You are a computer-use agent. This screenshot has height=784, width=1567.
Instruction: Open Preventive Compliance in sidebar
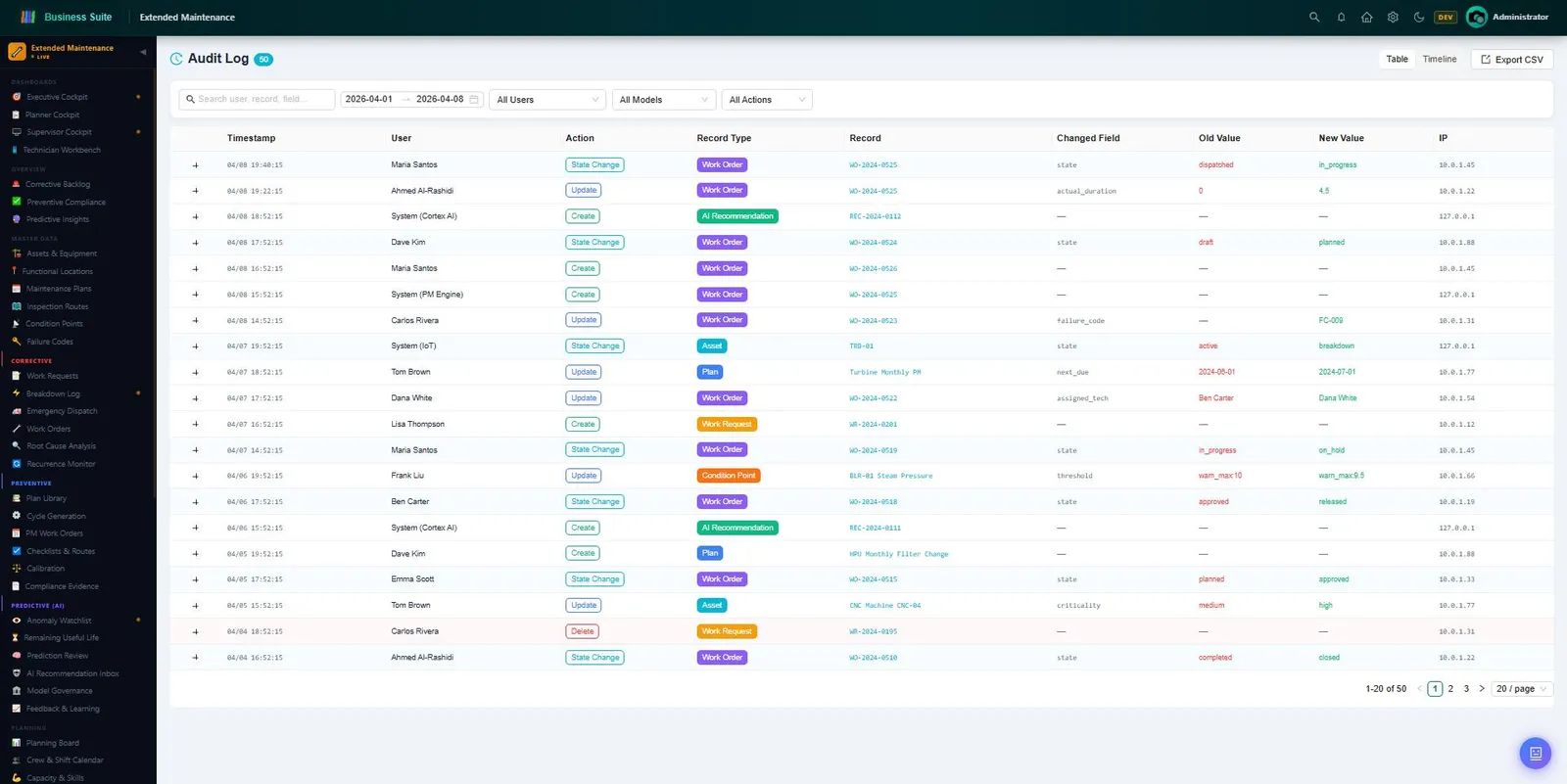click(66, 202)
